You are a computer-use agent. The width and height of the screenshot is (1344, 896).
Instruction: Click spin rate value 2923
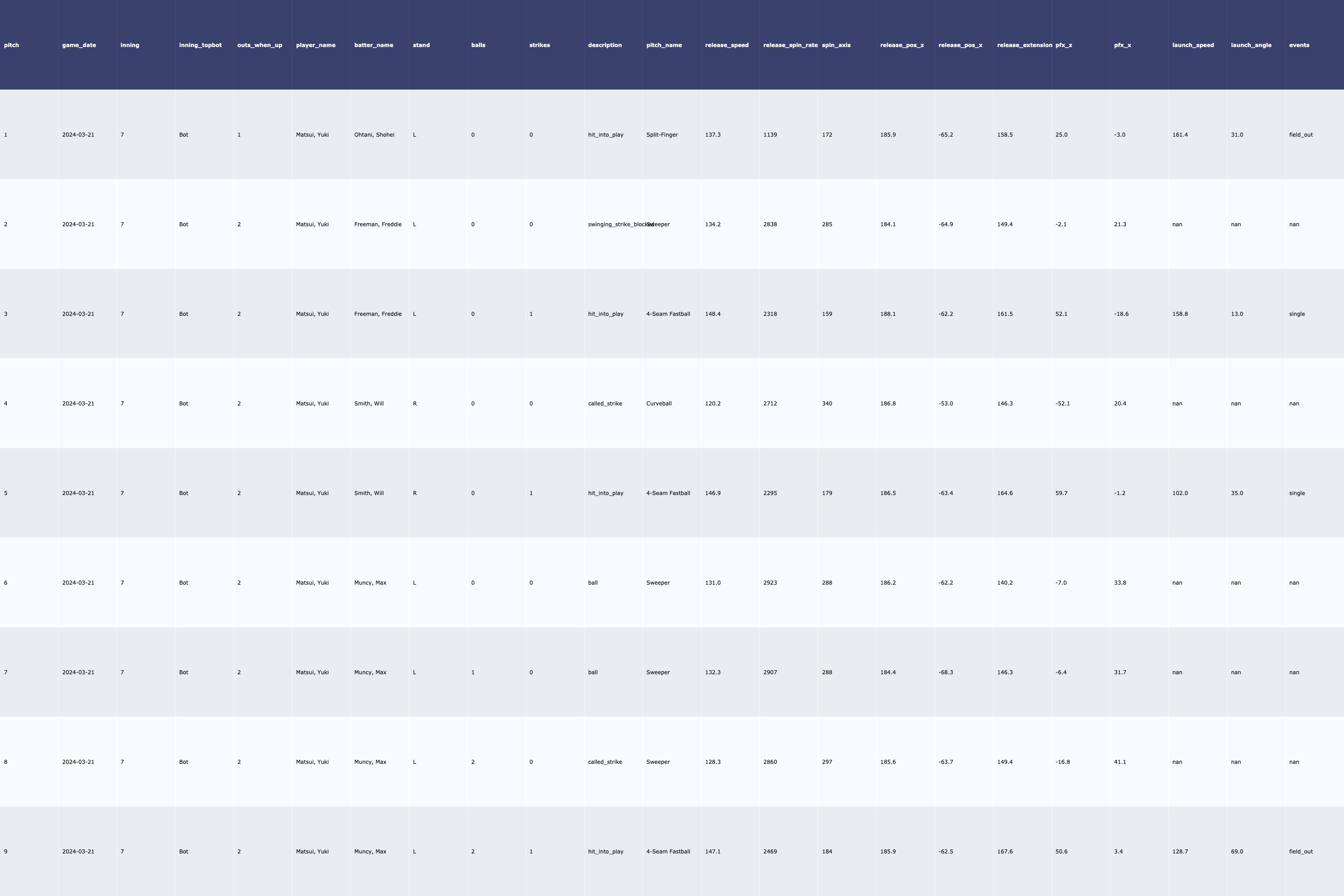coord(770,583)
